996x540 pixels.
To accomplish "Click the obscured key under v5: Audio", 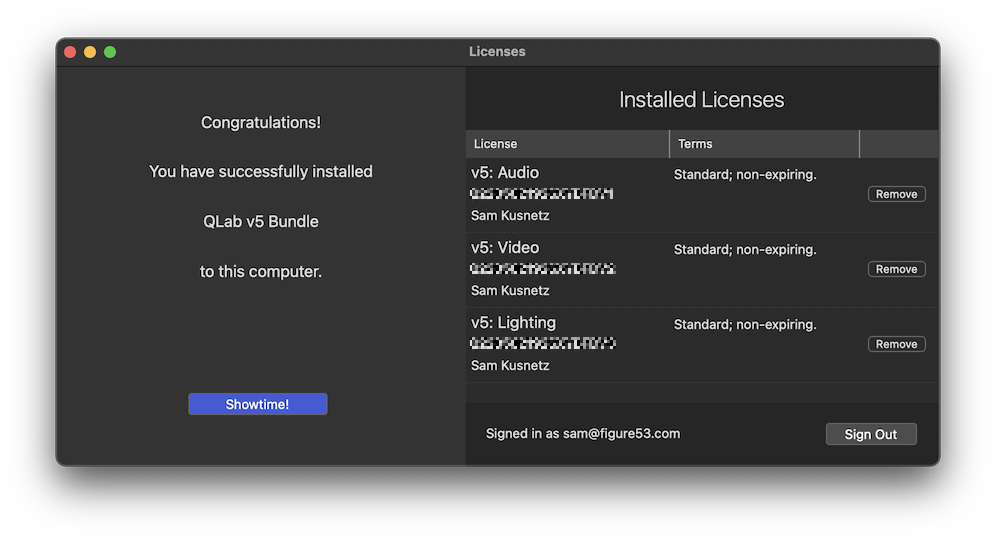I will [542, 194].
